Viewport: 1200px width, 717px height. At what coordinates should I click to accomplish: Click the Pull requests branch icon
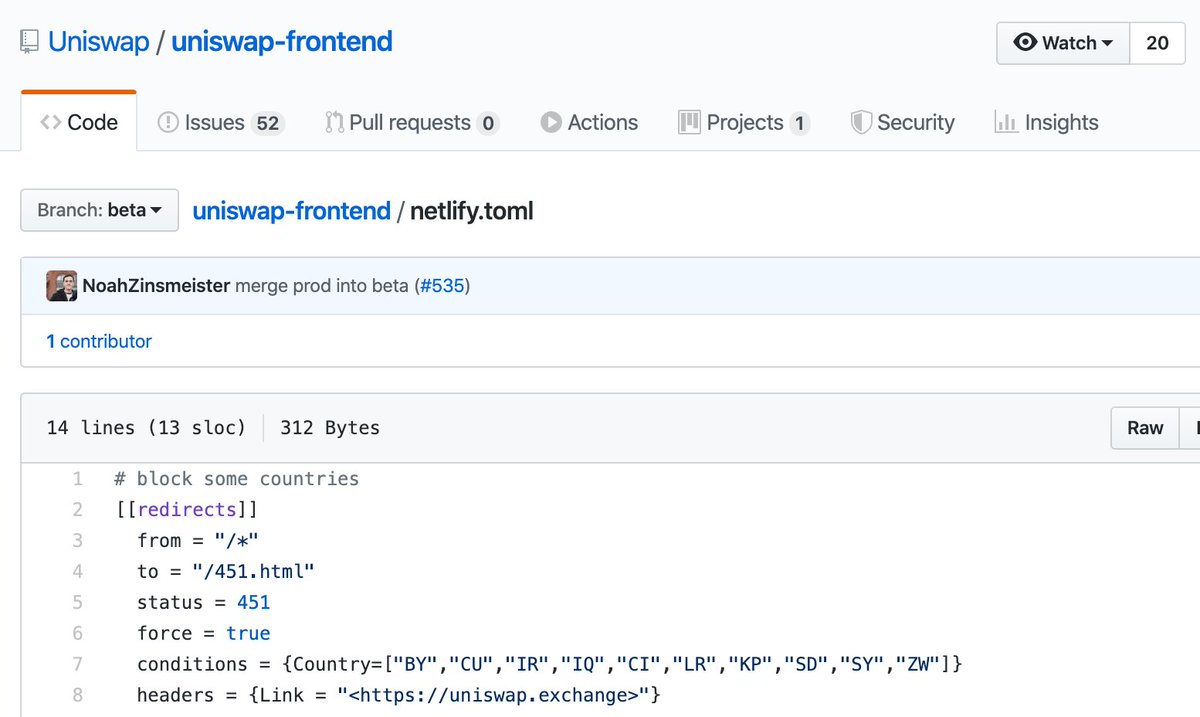tap(334, 122)
